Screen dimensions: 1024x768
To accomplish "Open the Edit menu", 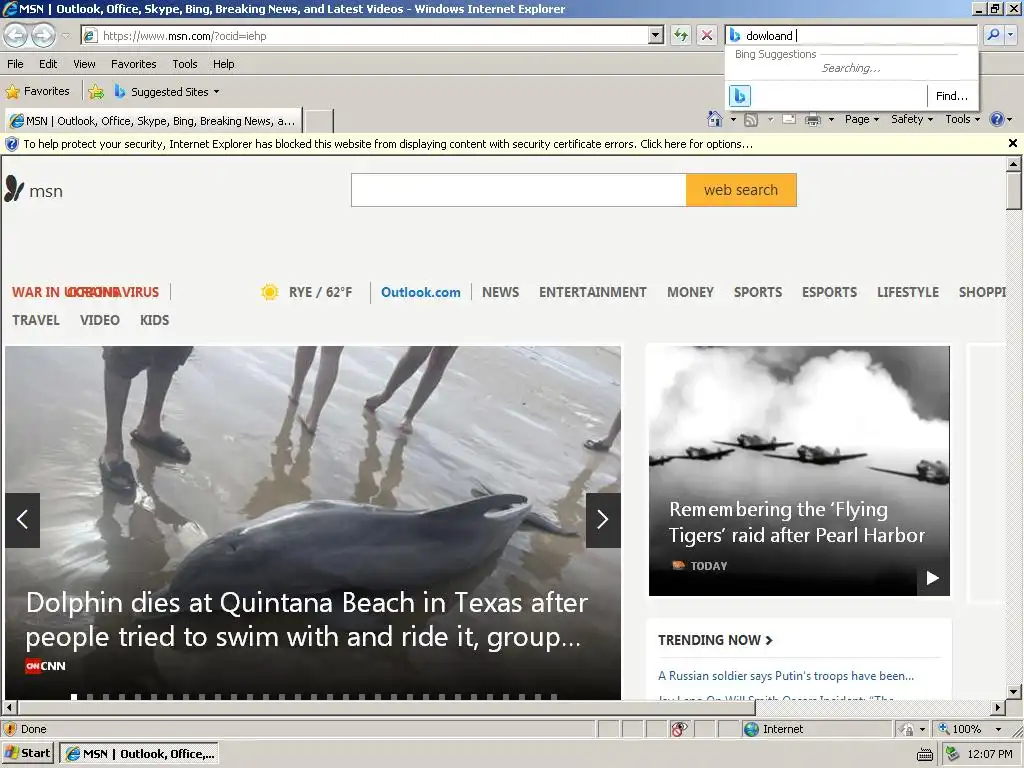I will click(48, 64).
